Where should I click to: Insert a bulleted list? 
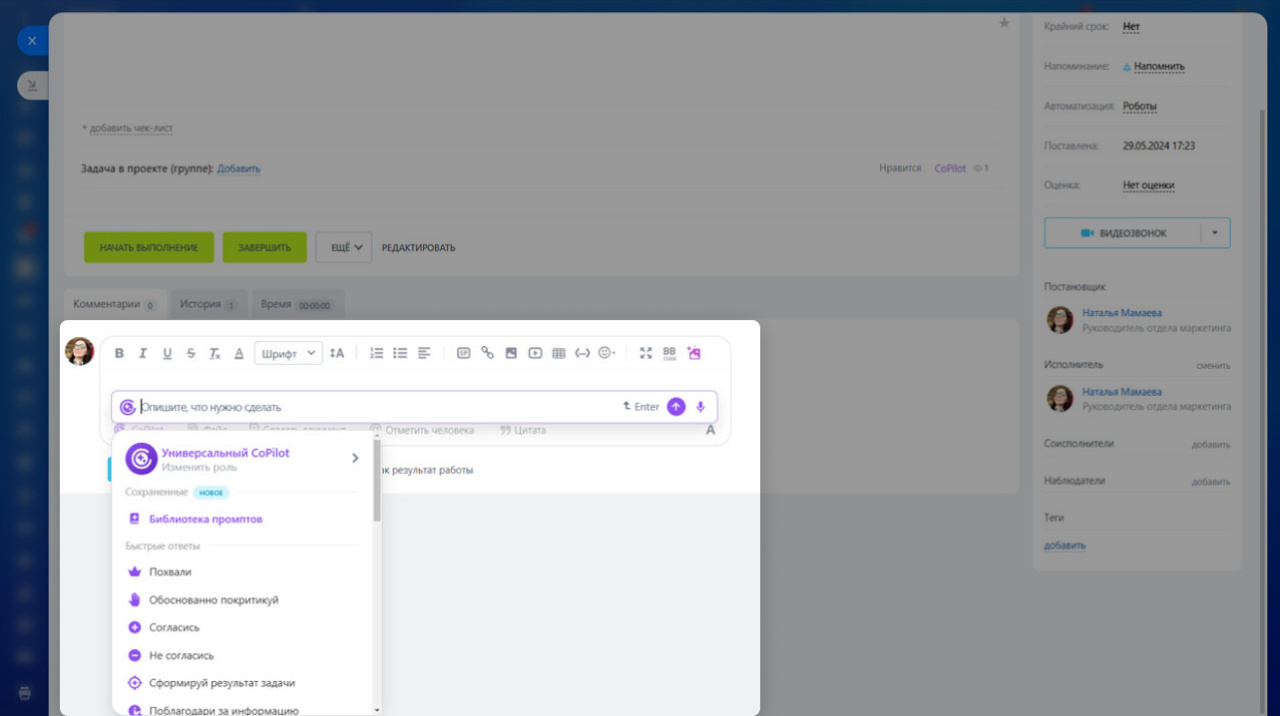[x=400, y=353]
